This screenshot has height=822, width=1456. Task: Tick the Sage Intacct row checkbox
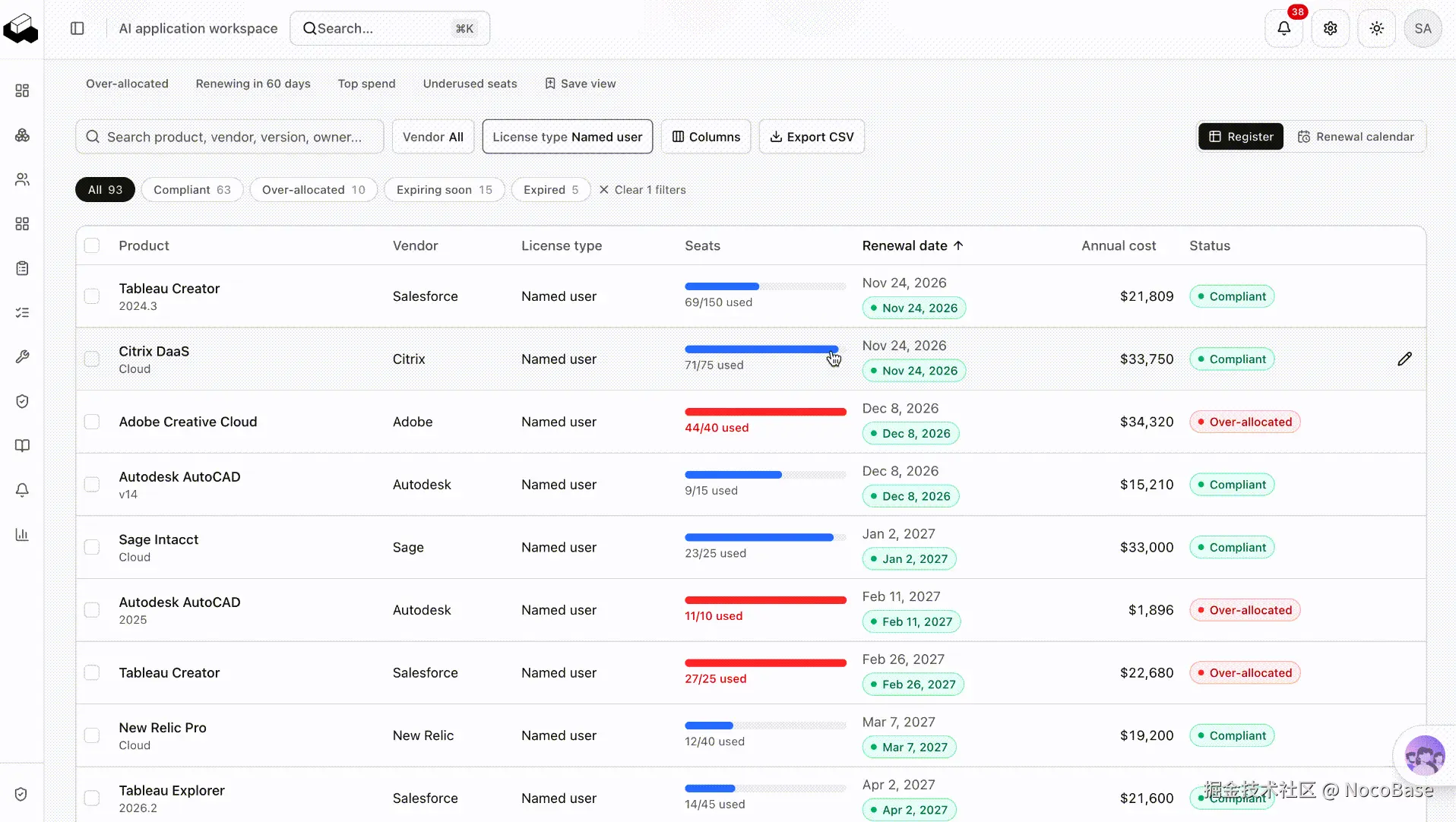[92, 547]
